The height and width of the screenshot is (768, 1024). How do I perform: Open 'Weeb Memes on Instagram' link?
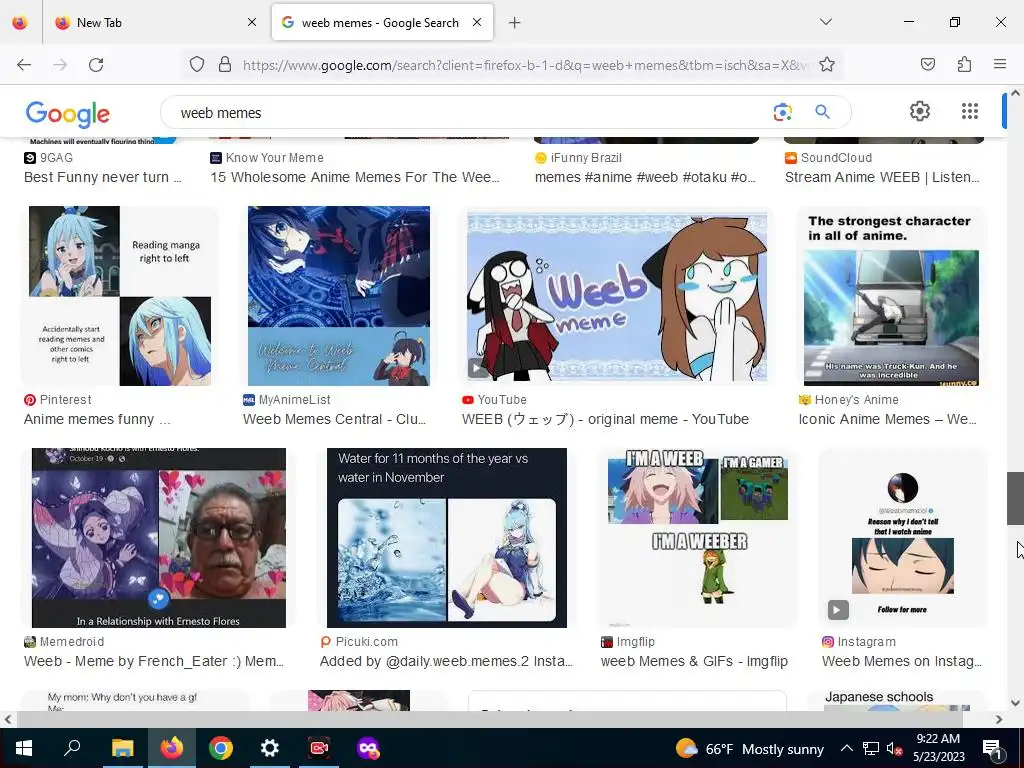[902, 661]
